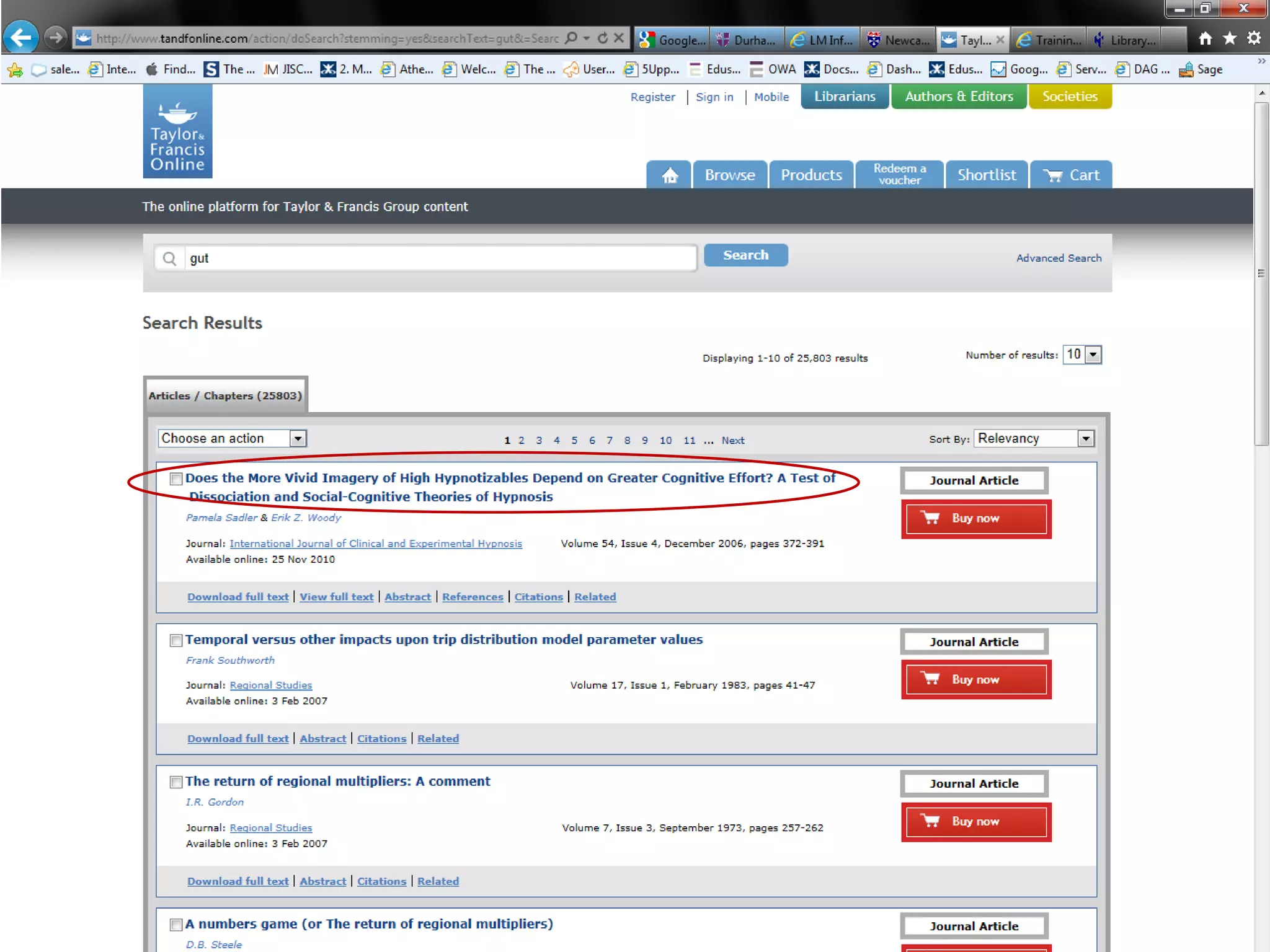Click the Taylor & Francis Online logo
The image size is (1270, 952).
click(177, 131)
